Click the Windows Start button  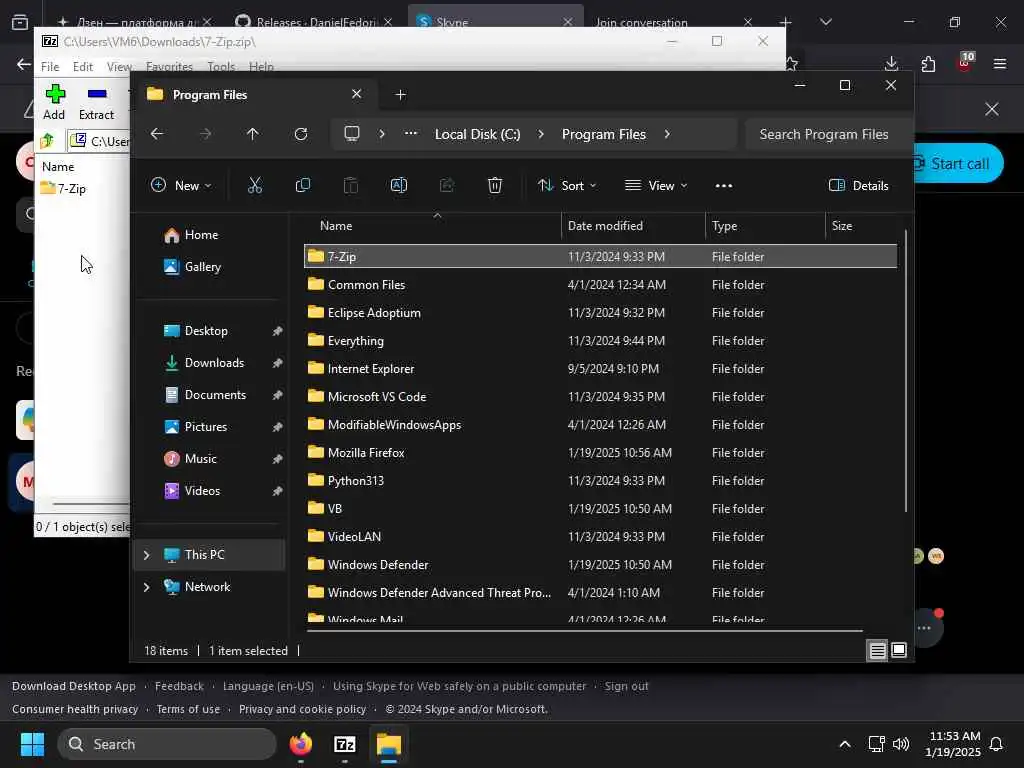point(32,744)
